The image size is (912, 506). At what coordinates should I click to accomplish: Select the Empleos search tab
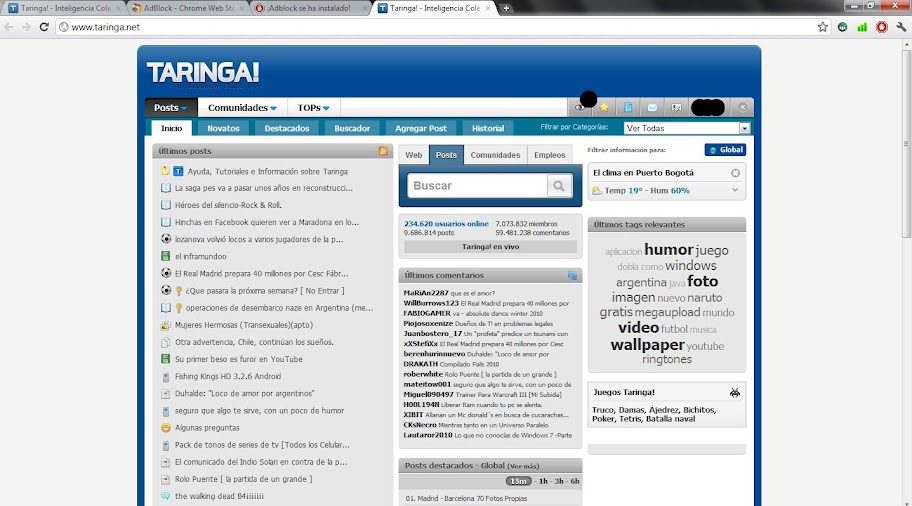point(550,155)
